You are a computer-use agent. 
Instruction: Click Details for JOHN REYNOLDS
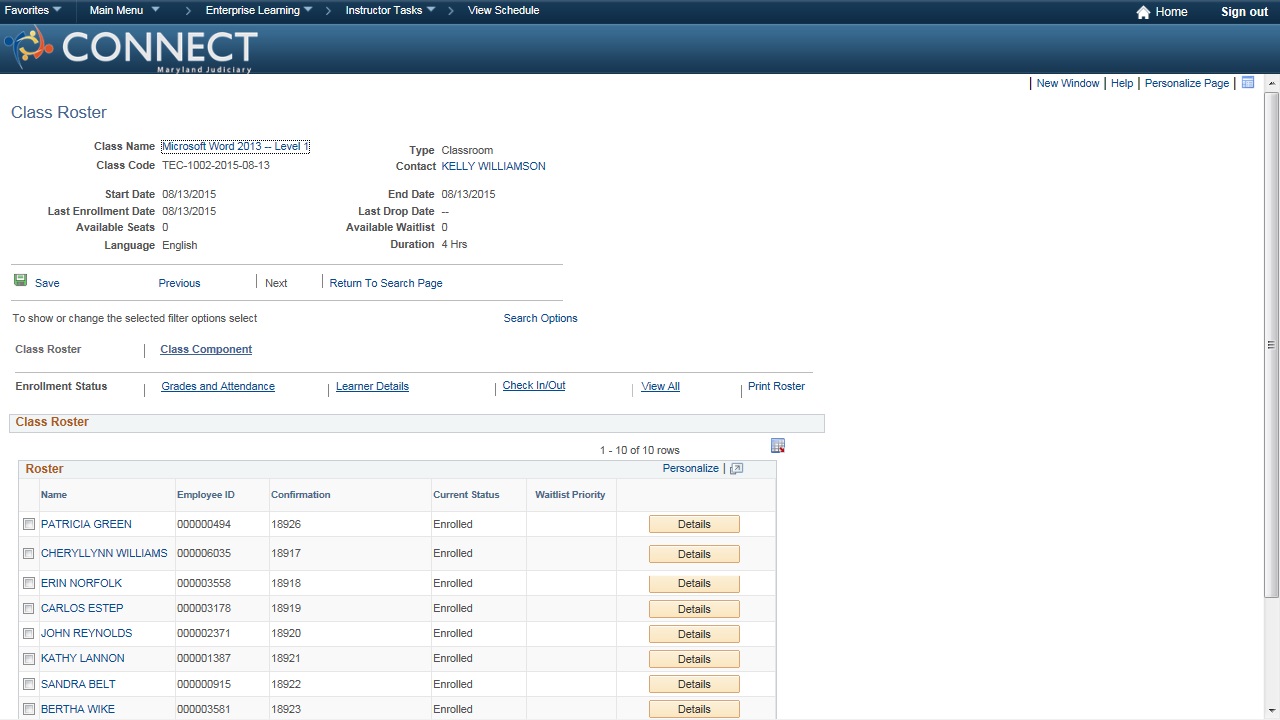pyautogui.click(x=694, y=634)
